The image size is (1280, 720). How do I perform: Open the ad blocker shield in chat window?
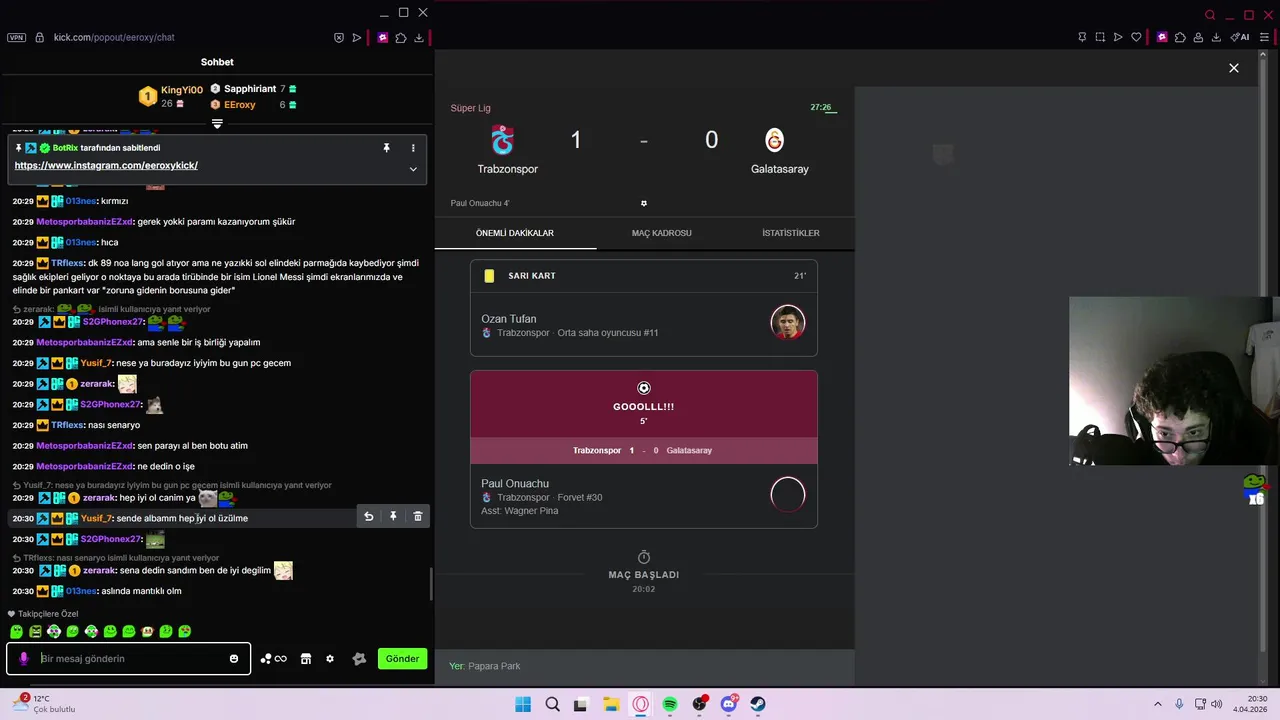(x=339, y=37)
